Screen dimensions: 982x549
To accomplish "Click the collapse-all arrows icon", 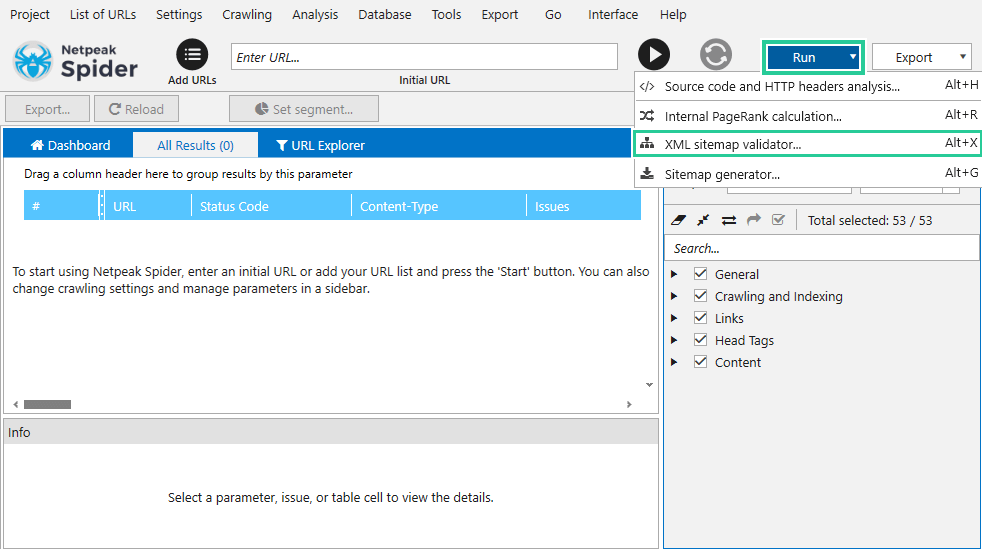I will pos(703,220).
